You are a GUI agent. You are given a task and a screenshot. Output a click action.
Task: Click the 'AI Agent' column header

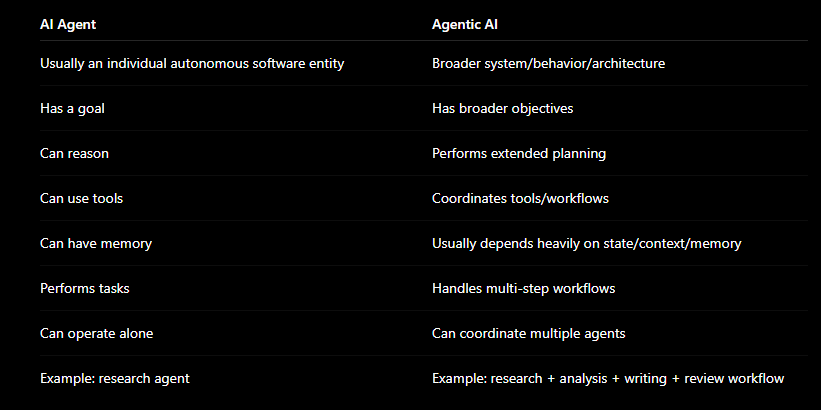tap(68, 24)
